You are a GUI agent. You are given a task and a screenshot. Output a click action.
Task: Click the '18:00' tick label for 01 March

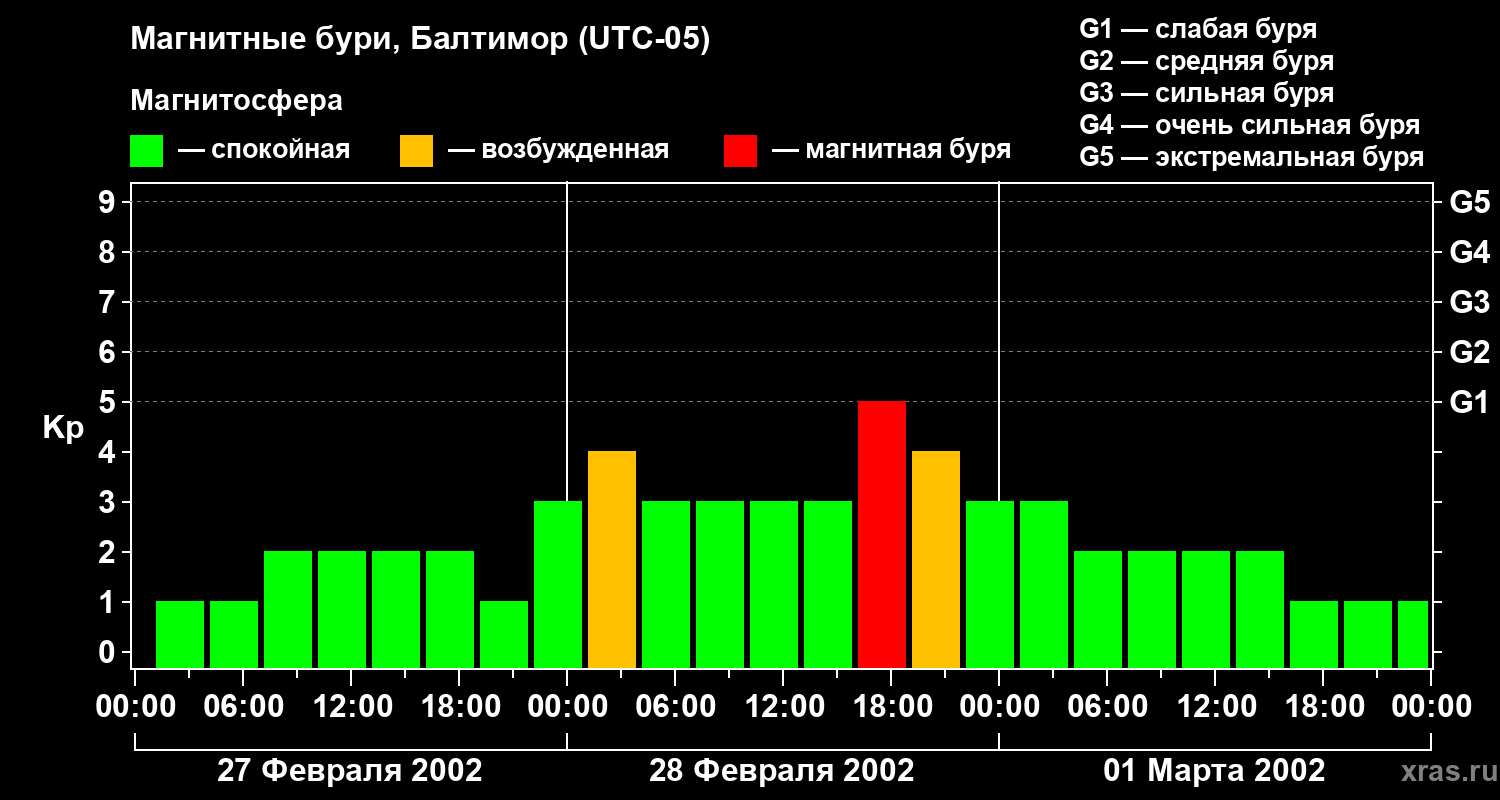1323,707
